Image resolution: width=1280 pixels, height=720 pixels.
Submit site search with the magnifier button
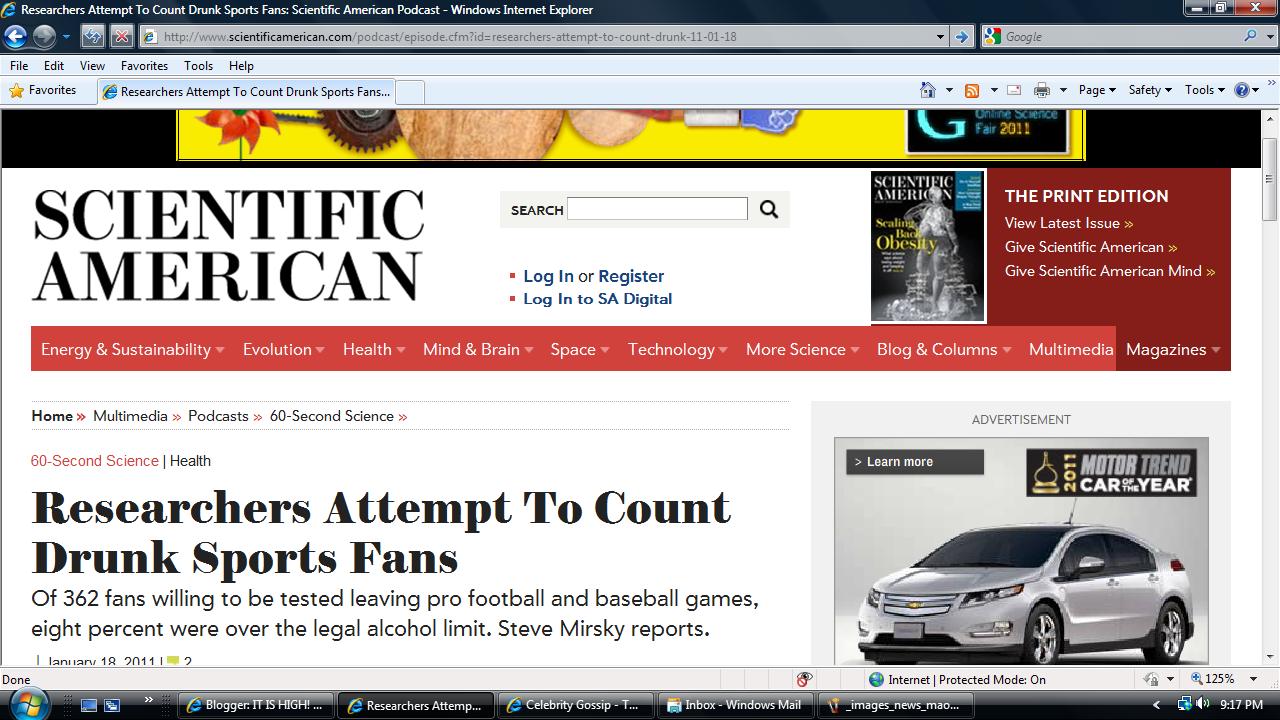click(769, 209)
